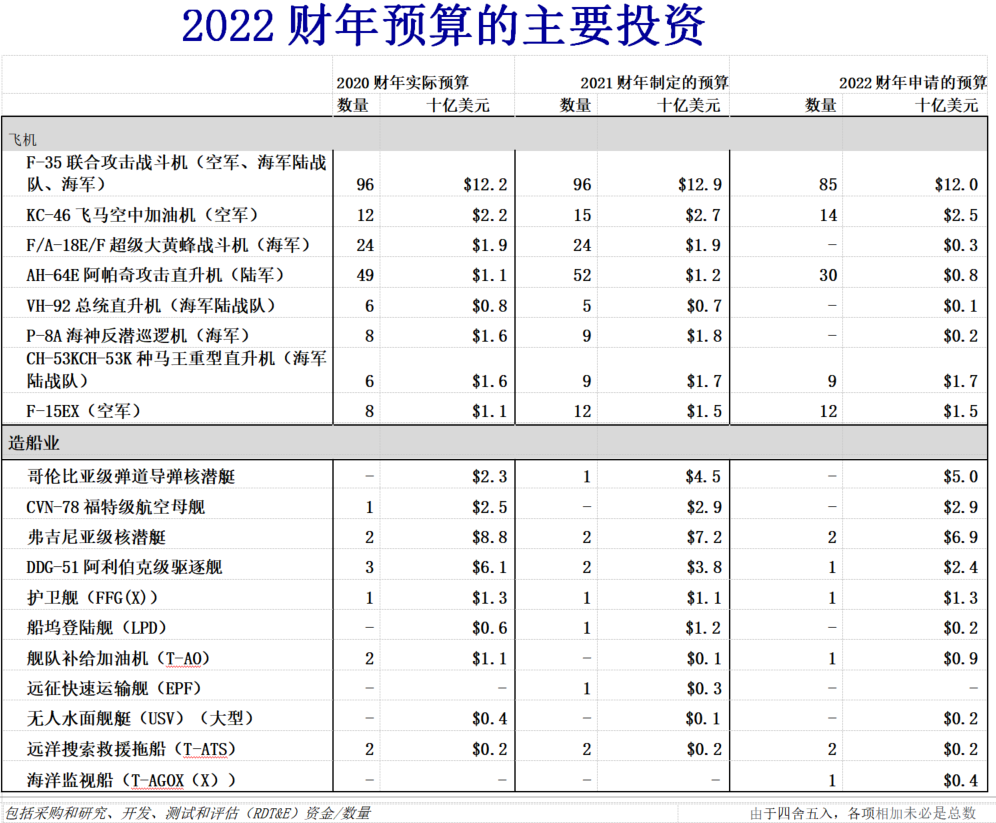
Task: Select the "2021 财年制定的预算" header cell
Action: [653, 82]
